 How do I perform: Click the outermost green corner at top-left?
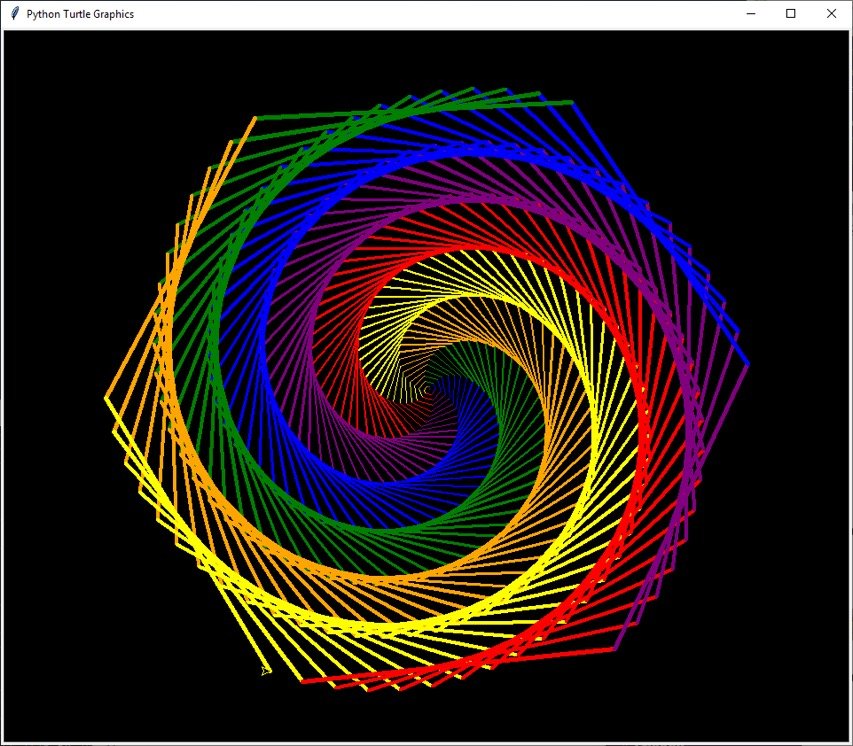pyautogui.click(x=254, y=118)
